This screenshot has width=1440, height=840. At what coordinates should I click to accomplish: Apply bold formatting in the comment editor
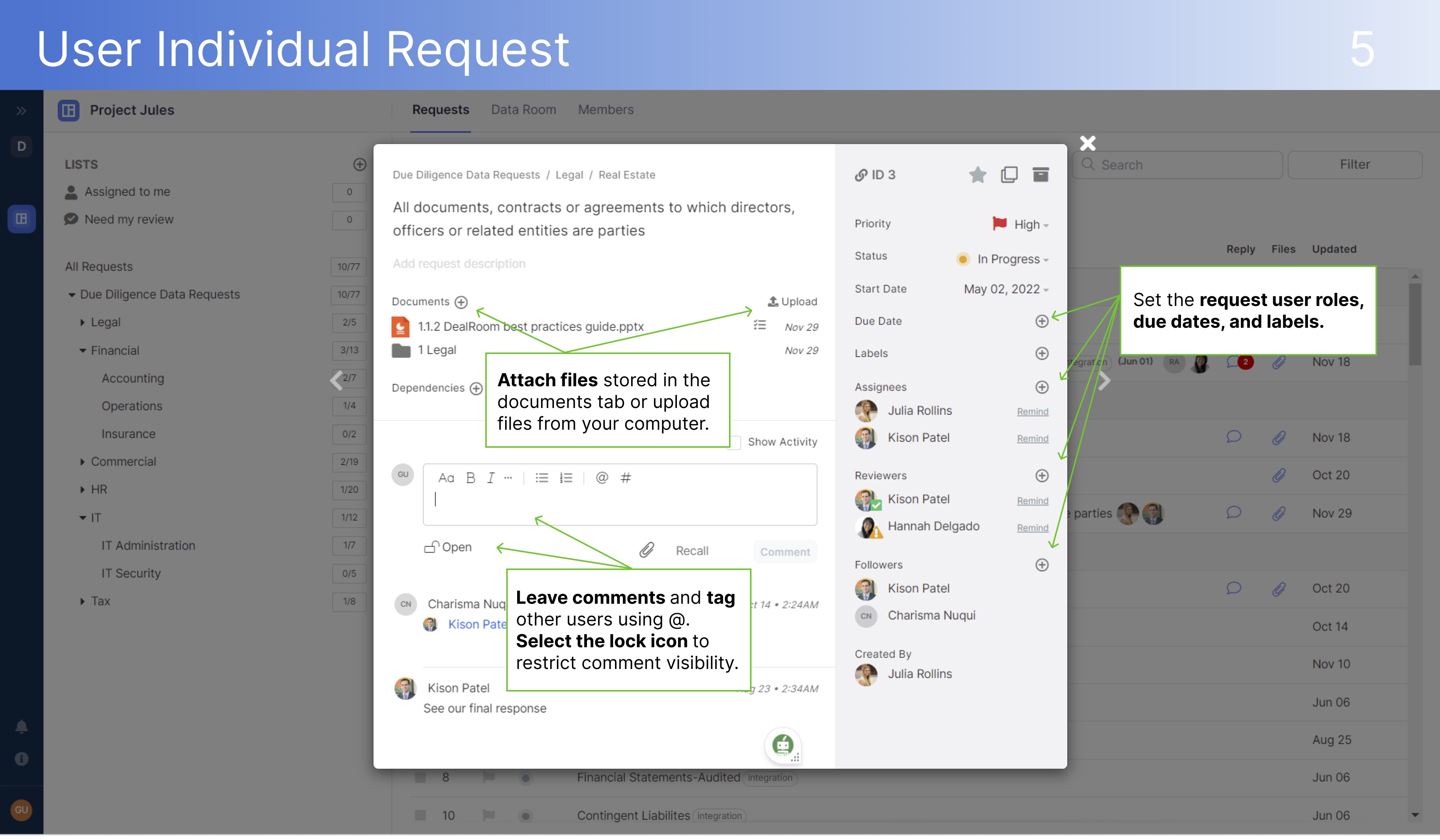[x=470, y=478]
